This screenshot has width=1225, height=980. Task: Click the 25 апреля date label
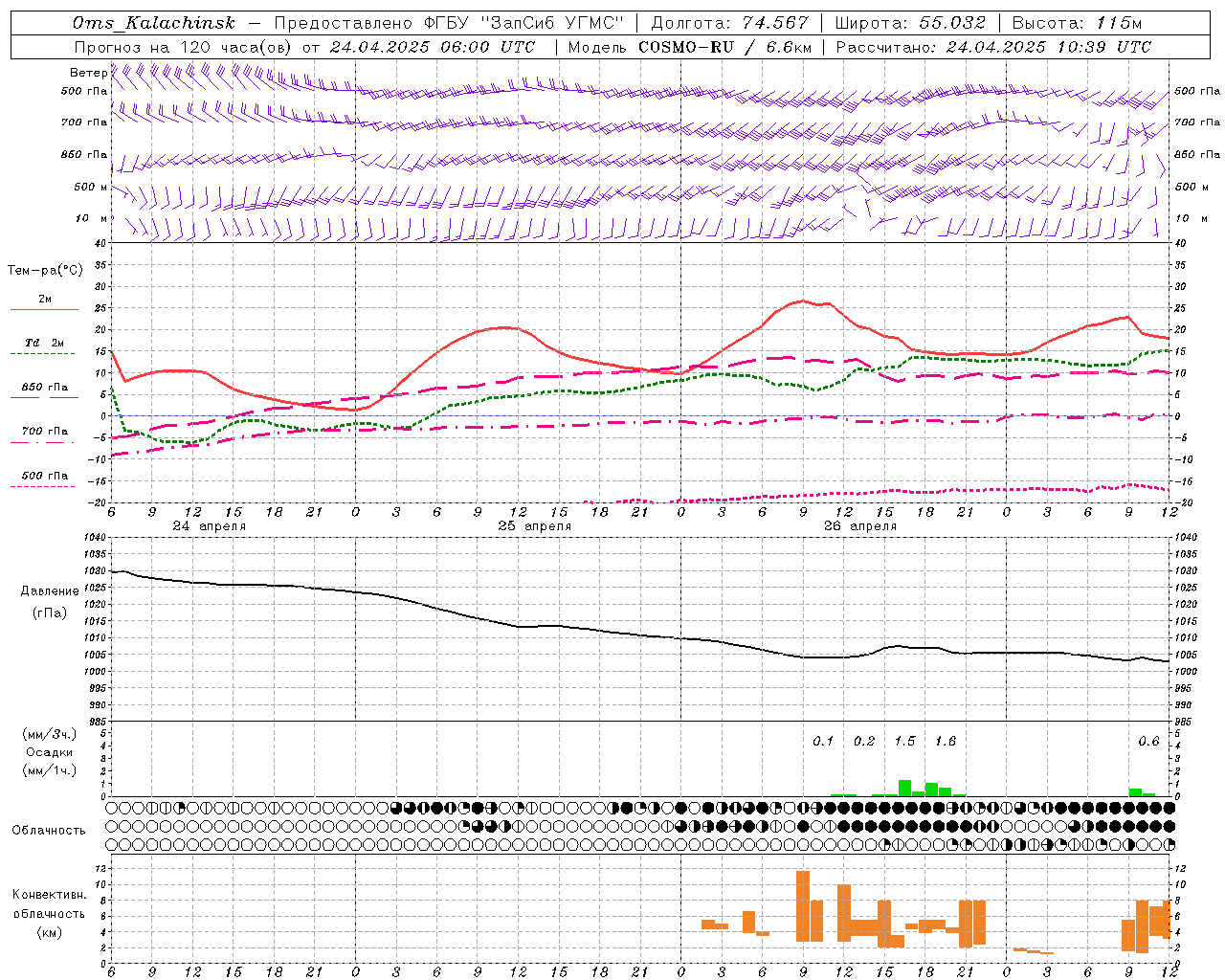click(x=534, y=526)
